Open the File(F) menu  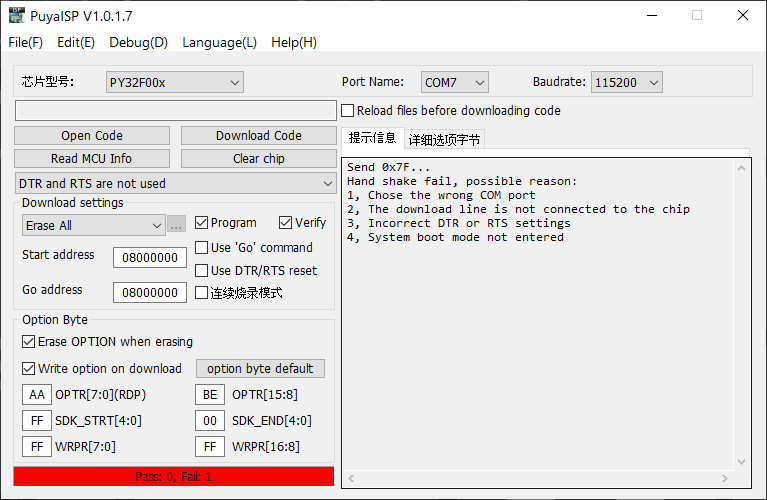click(x=25, y=43)
